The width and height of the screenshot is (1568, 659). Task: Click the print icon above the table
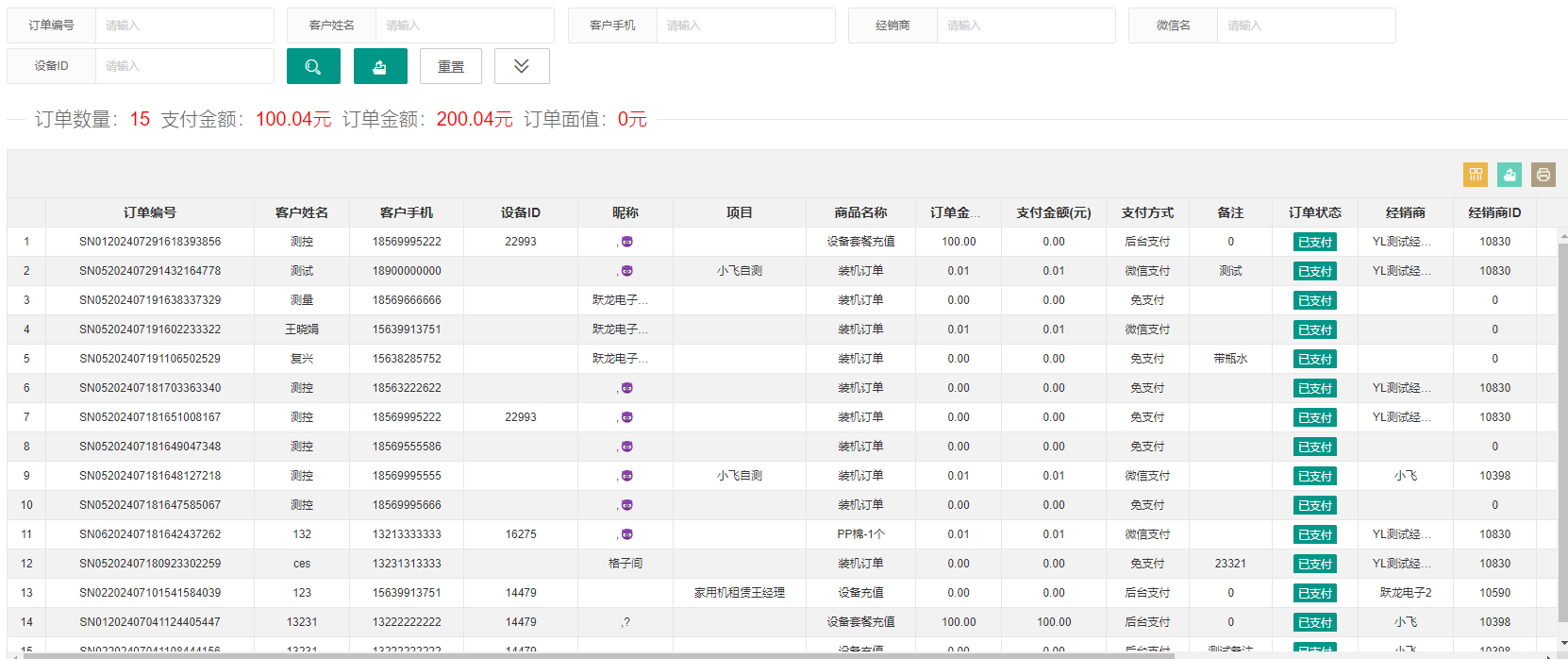pyautogui.click(x=1543, y=174)
